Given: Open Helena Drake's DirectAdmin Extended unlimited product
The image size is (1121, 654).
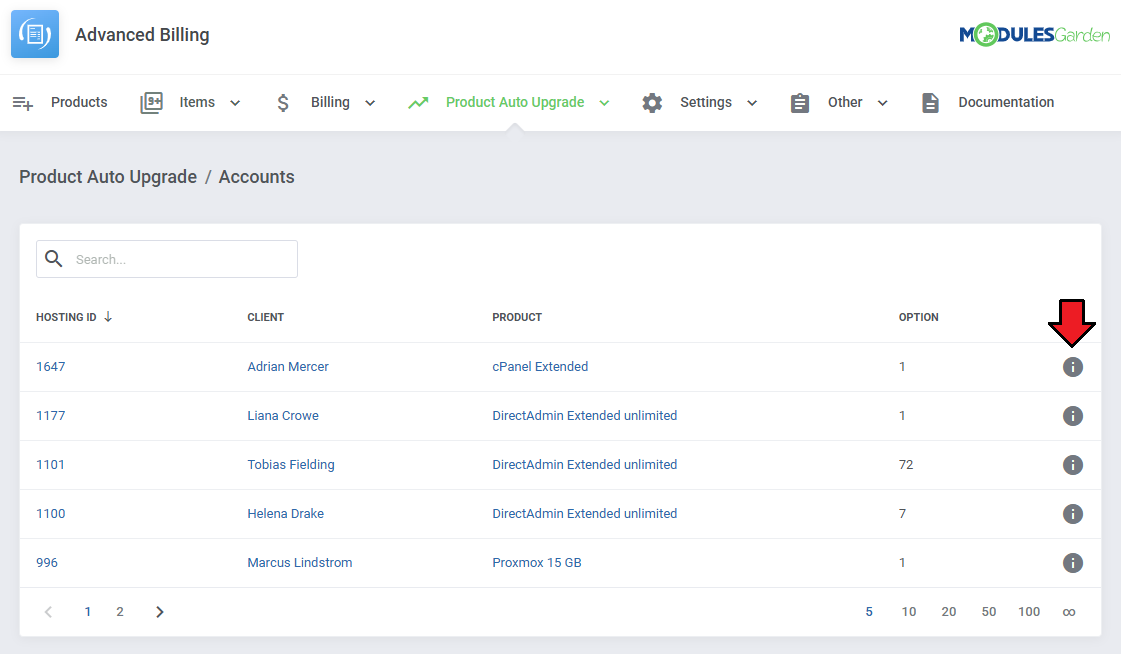Looking at the screenshot, I should point(584,514).
